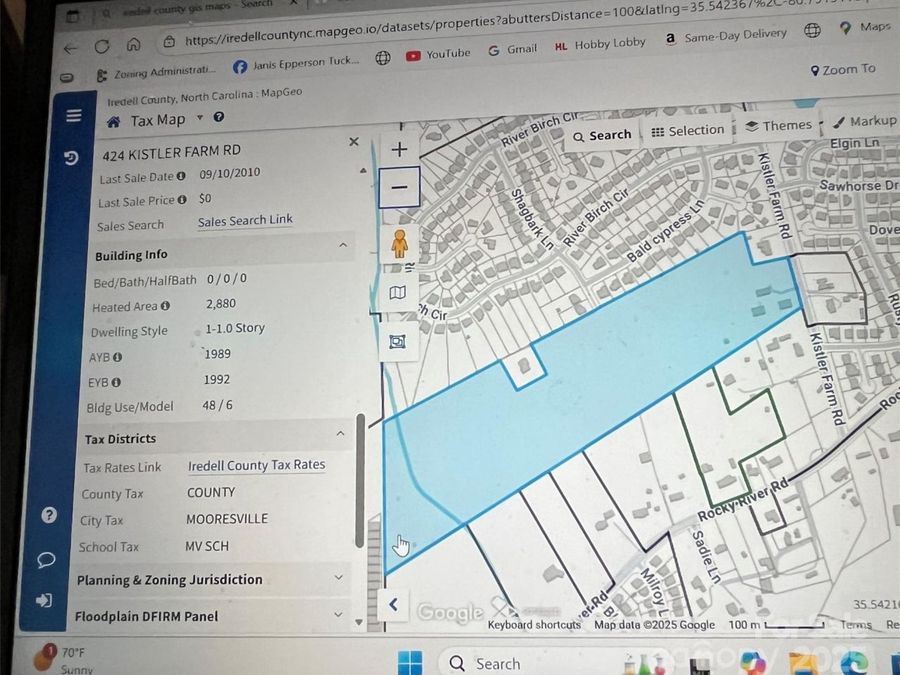Image resolution: width=900 pixels, height=675 pixels.
Task: Zoom out with the minus button
Action: click(x=399, y=187)
